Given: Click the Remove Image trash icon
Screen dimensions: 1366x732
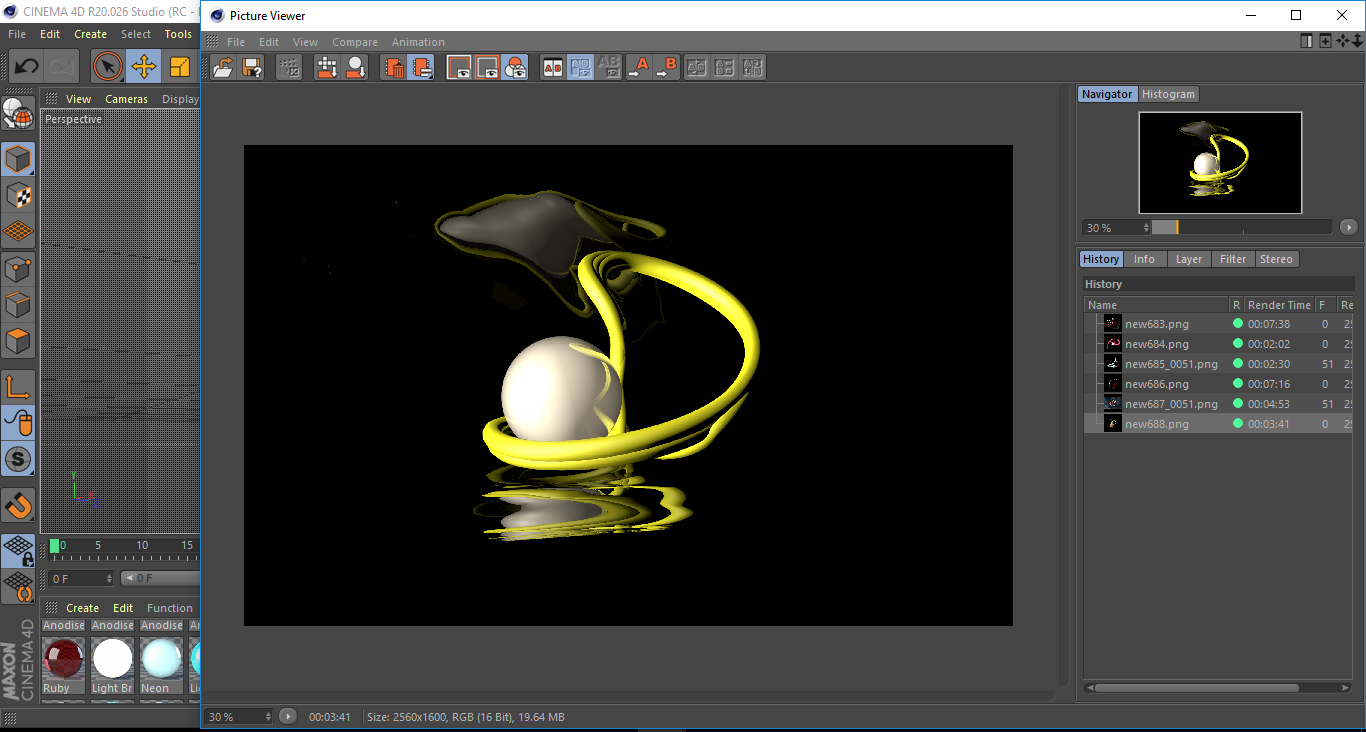Looking at the screenshot, I should tap(394, 67).
